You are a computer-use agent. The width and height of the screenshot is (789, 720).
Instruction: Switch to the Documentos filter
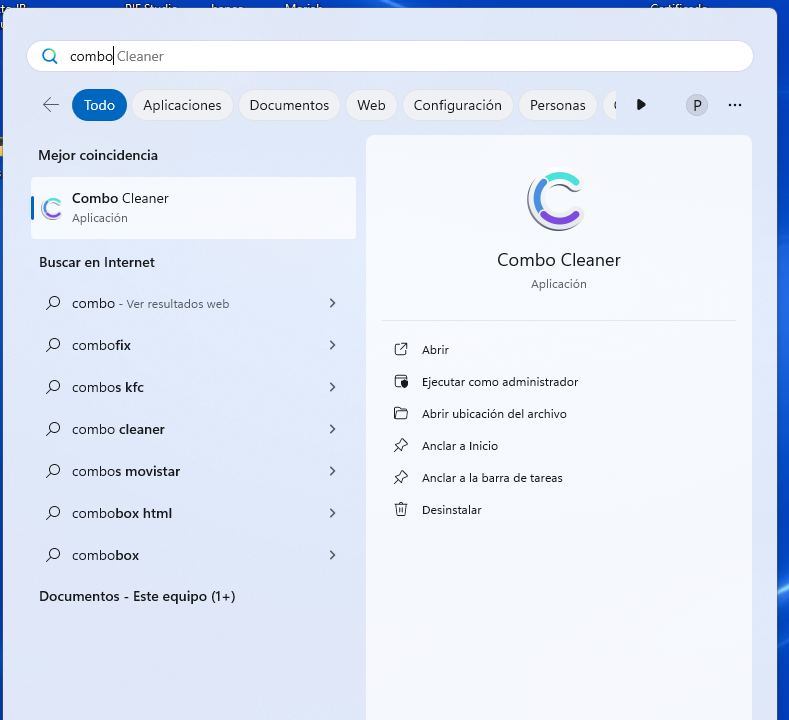289,105
